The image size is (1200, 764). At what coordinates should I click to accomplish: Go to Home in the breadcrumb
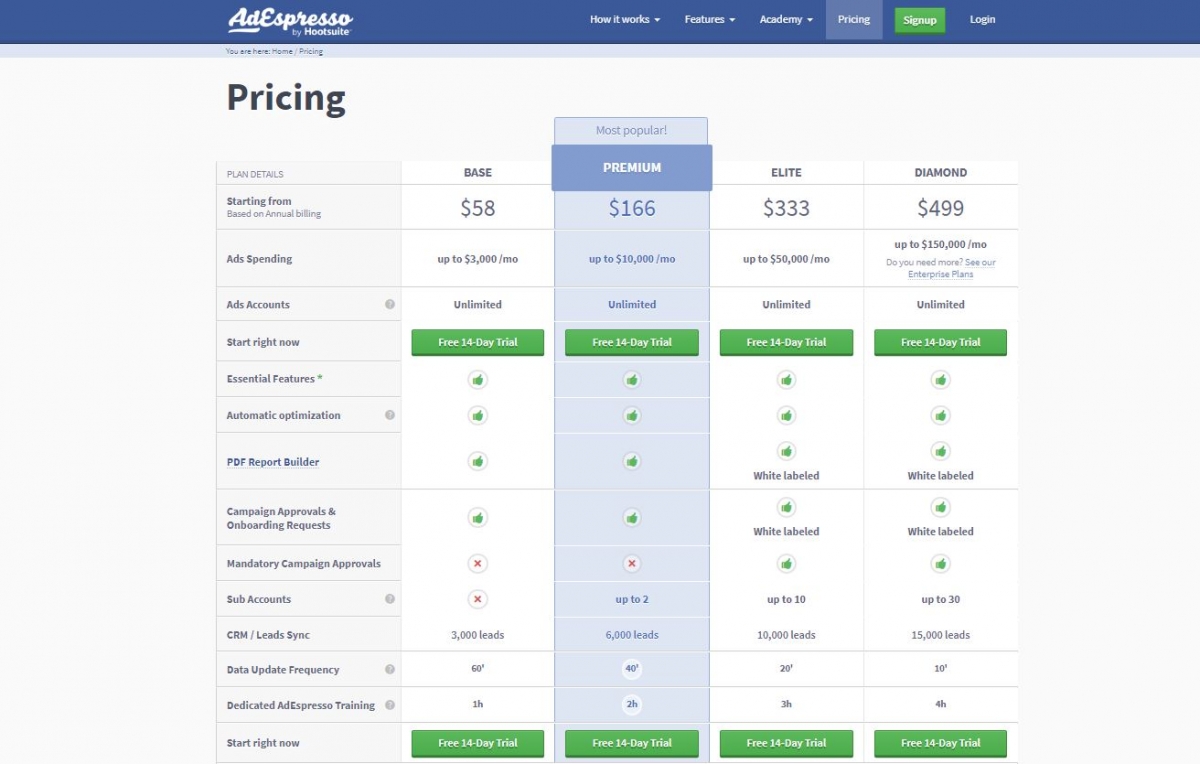(282, 51)
